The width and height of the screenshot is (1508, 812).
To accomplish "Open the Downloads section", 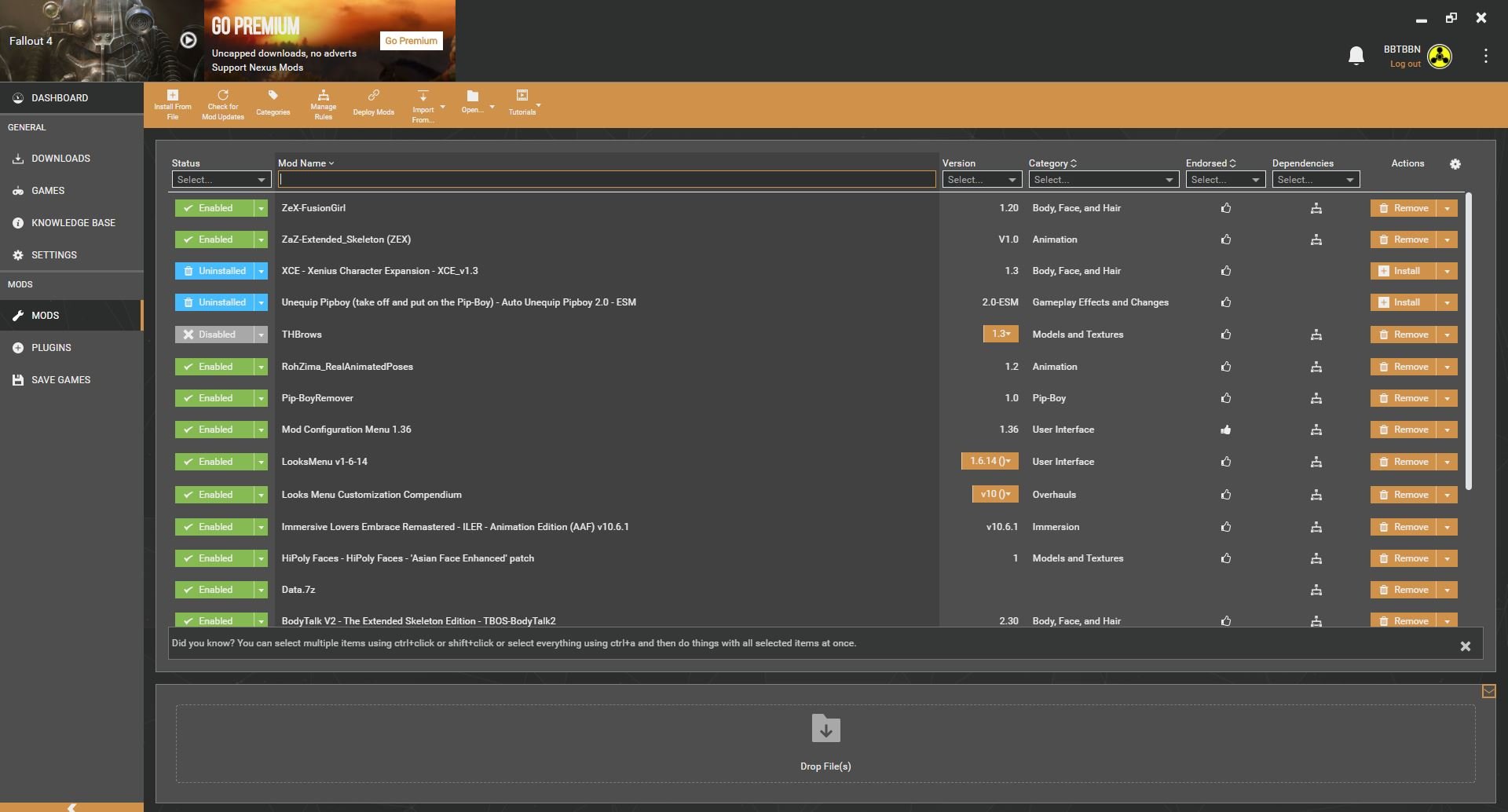I will (x=71, y=159).
